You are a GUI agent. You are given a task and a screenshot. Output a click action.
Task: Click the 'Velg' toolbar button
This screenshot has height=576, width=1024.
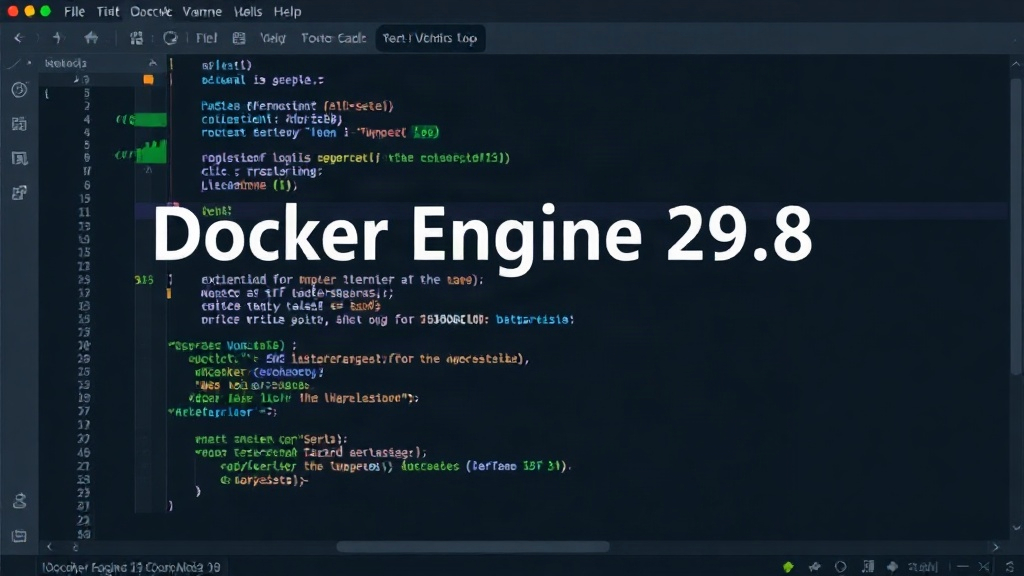[x=273, y=39]
